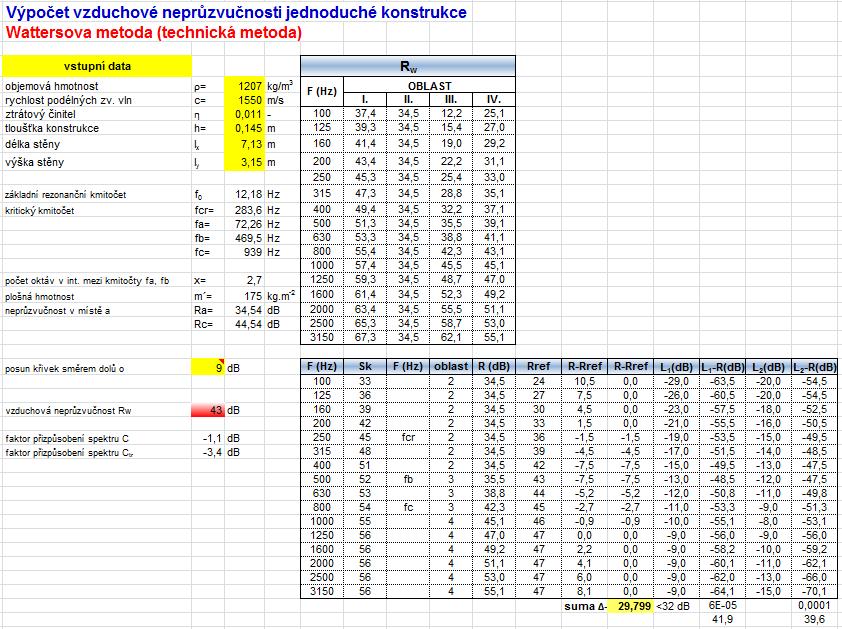Click the Sk value 33 at 100 Hz
The width and height of the screenshot is (842, 629).
point(365,381)
